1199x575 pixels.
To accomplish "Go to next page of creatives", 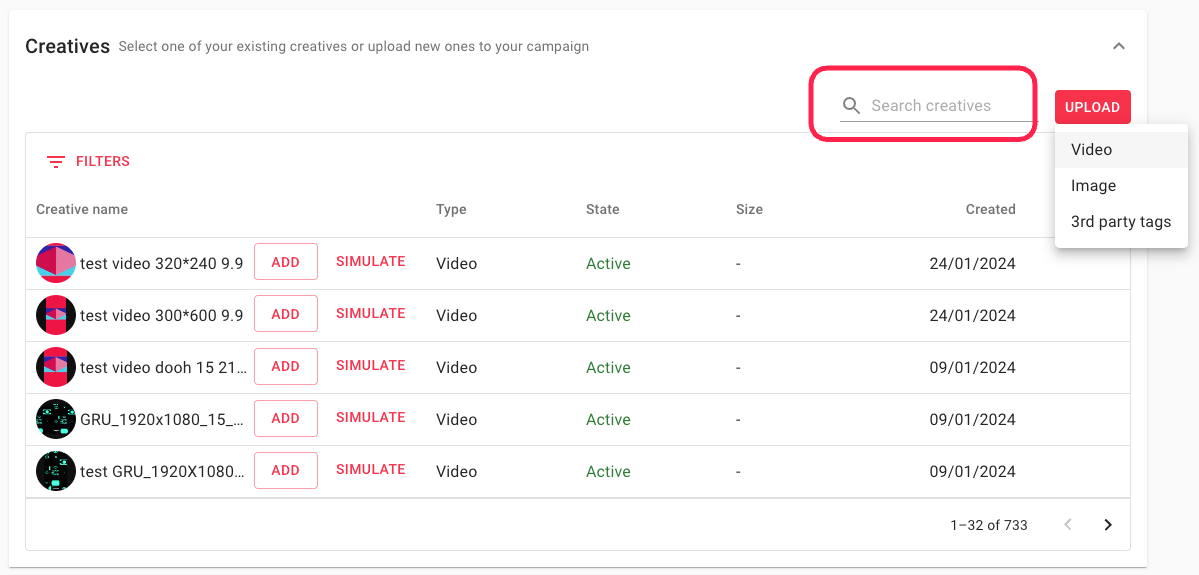I will [x=1108, y=525].
